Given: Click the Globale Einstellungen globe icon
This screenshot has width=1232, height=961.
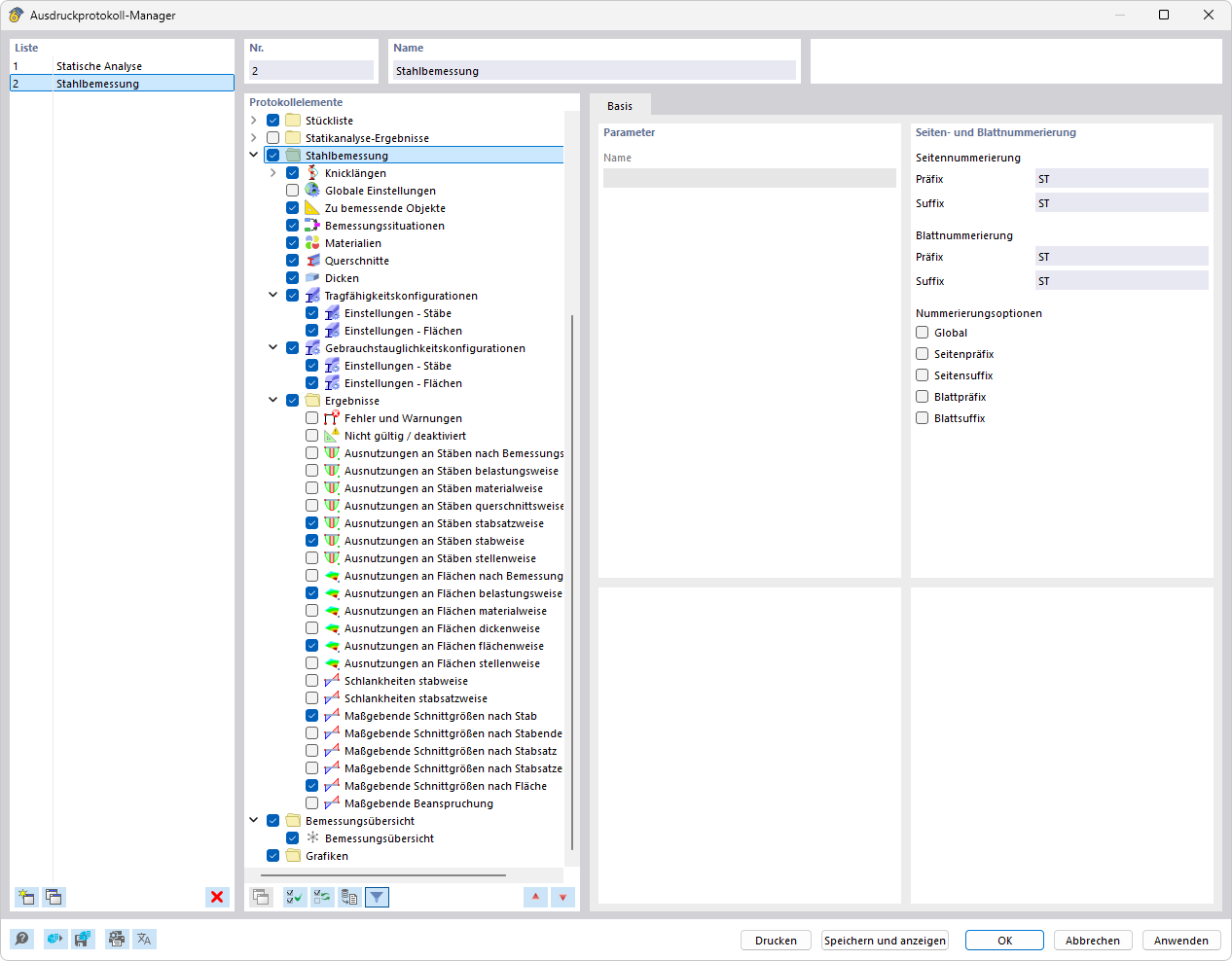Looking at the screenshot, I should (312, 191).
